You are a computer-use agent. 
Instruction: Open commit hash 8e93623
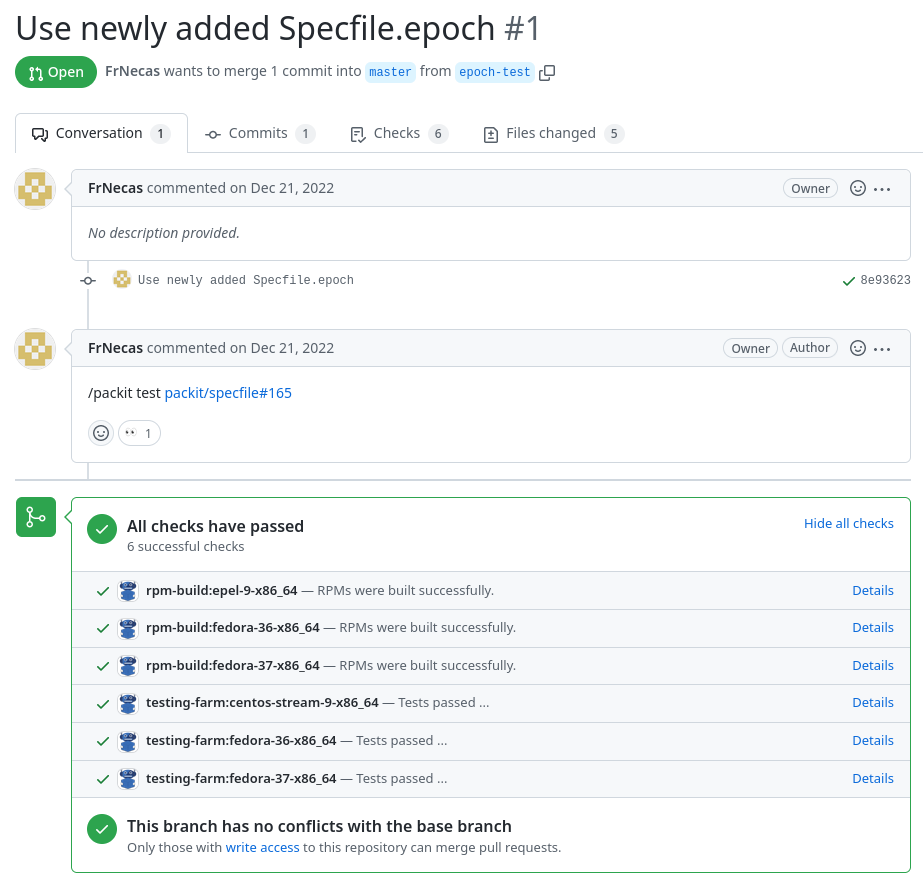885,281
